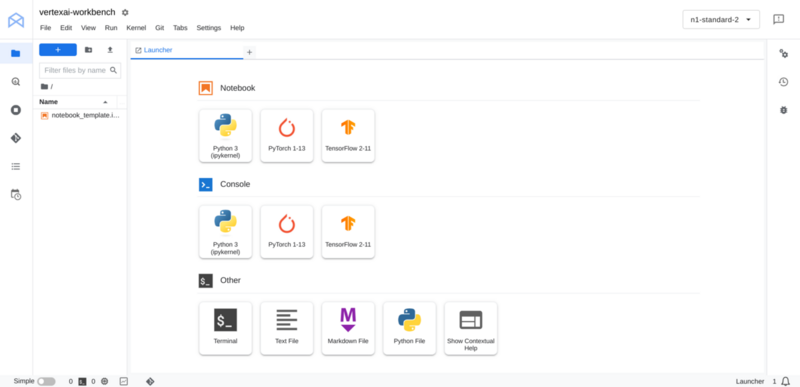Click the New Folder icon
The height and width of the screenshot is (387, 800).
[88, 50]
